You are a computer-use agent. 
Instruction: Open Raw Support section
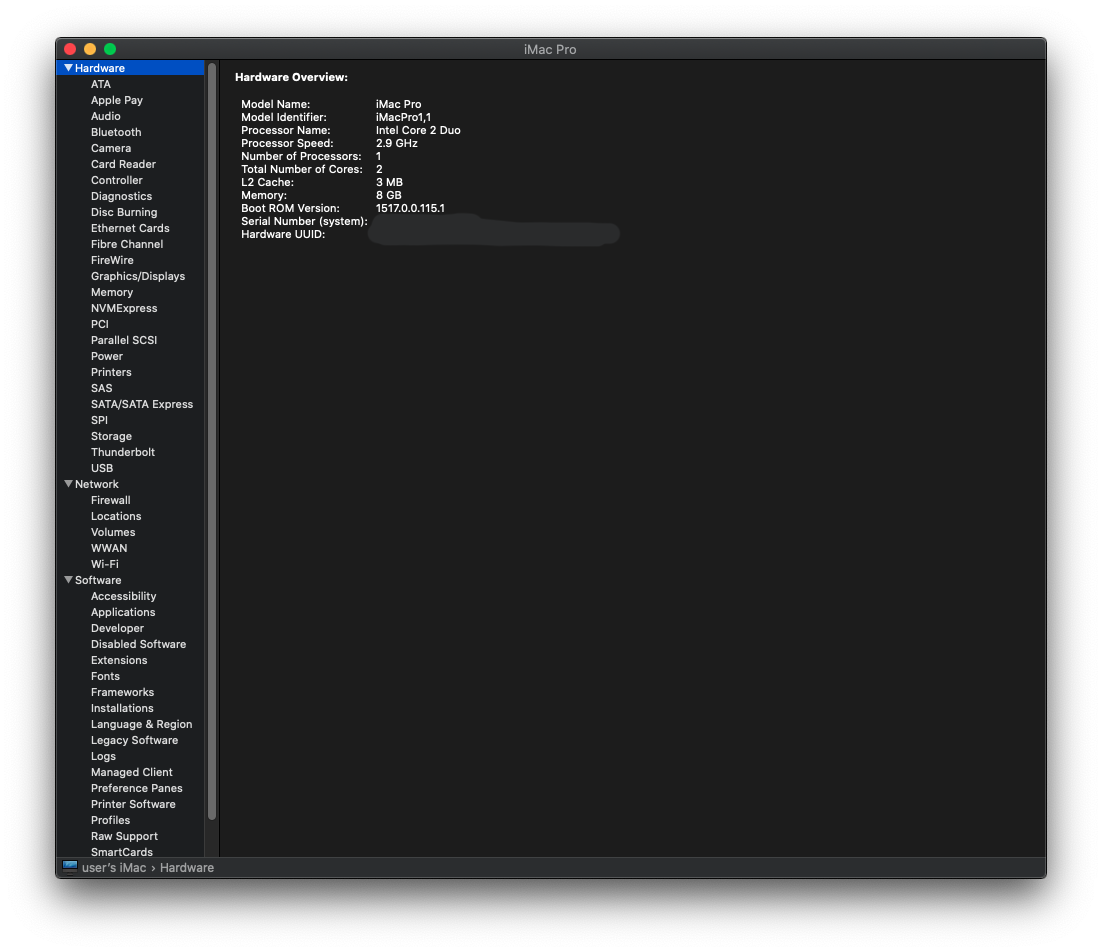[124, 837]
